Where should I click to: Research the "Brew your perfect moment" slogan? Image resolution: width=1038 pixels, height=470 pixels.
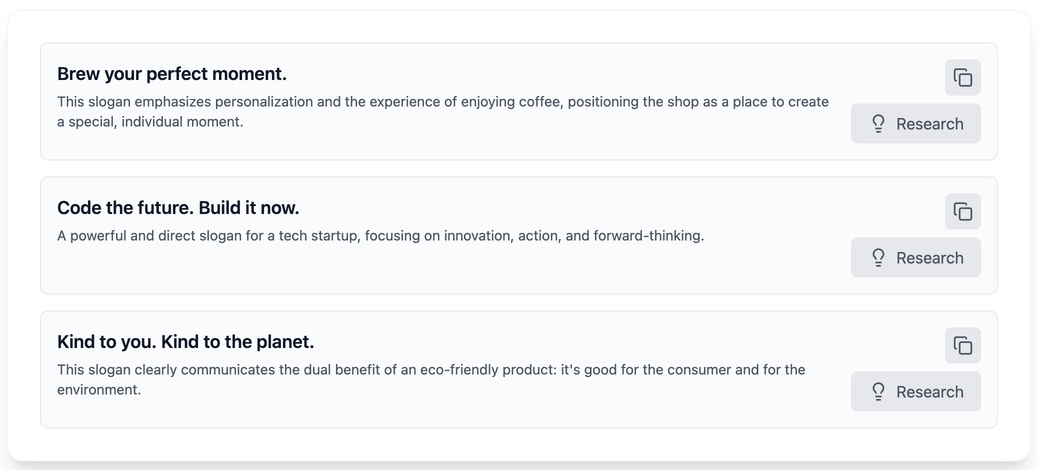(916, 124)
